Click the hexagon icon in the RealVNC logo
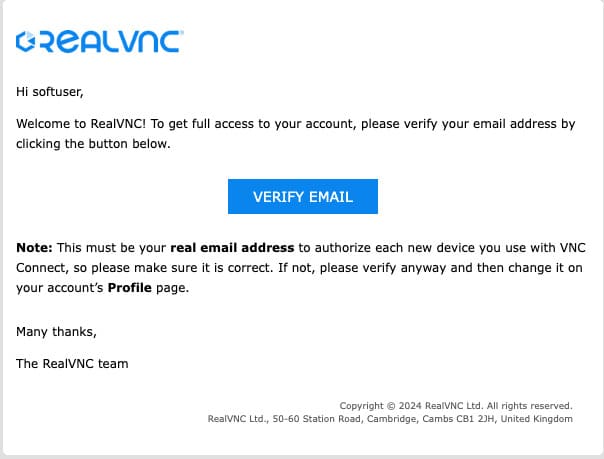The image size is (604, 459). click(26, 42)
